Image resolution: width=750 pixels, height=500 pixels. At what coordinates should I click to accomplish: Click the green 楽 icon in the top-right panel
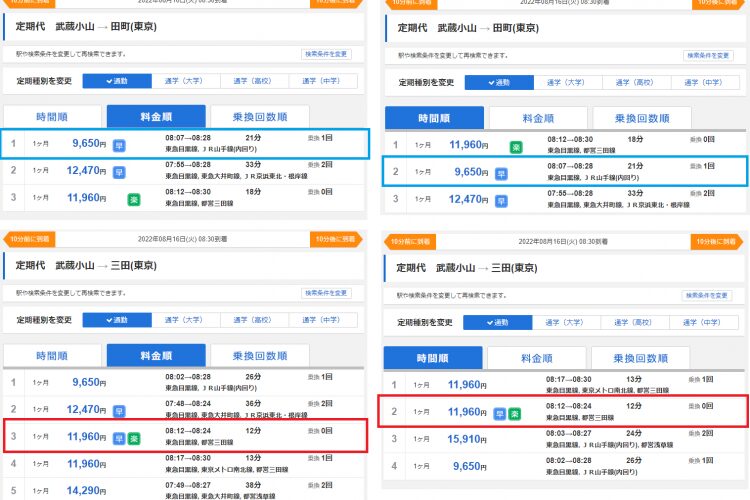(x=516, y=146)
